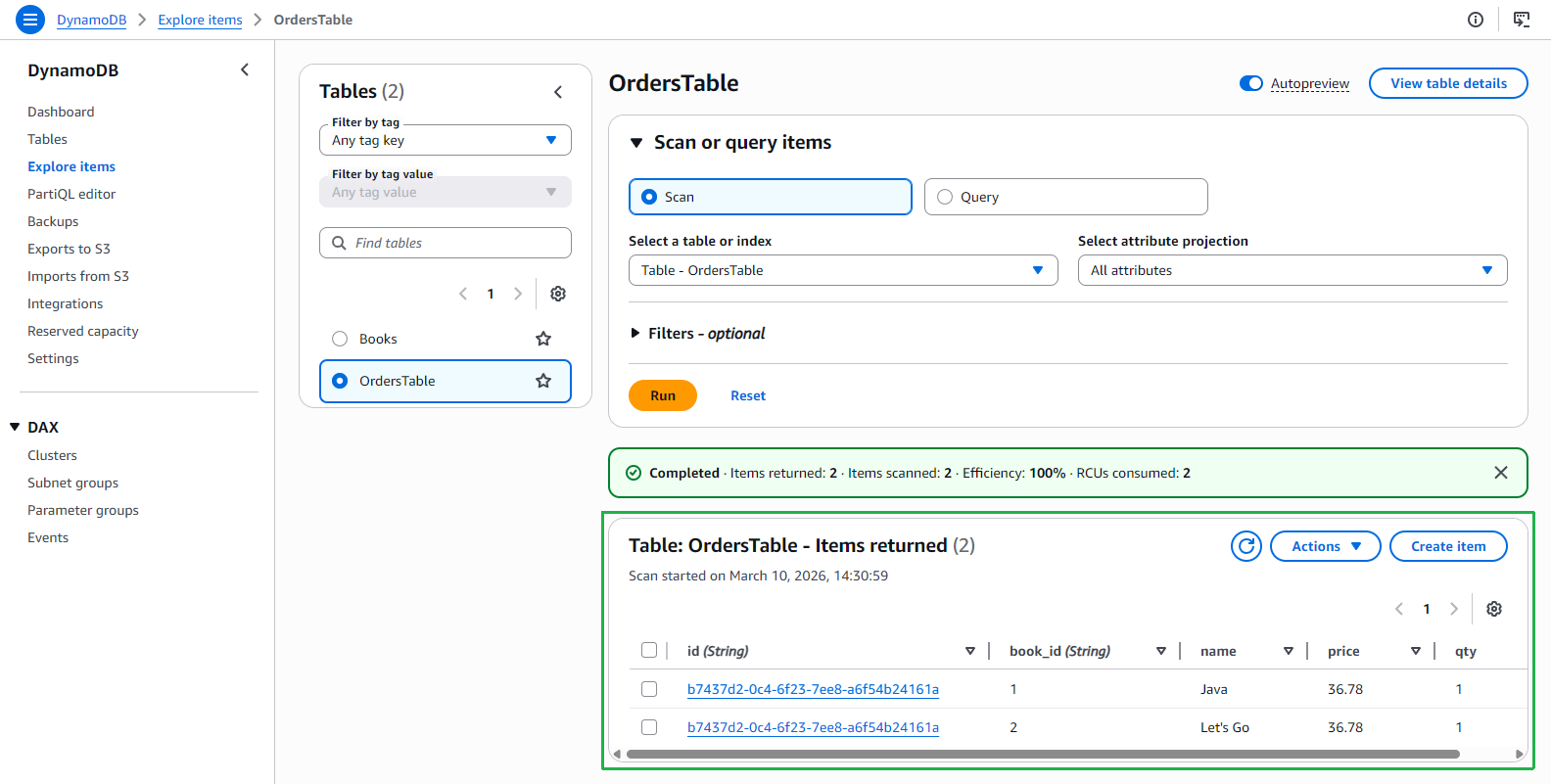Open the Select a table or index dropdown

tap(843, 270)
